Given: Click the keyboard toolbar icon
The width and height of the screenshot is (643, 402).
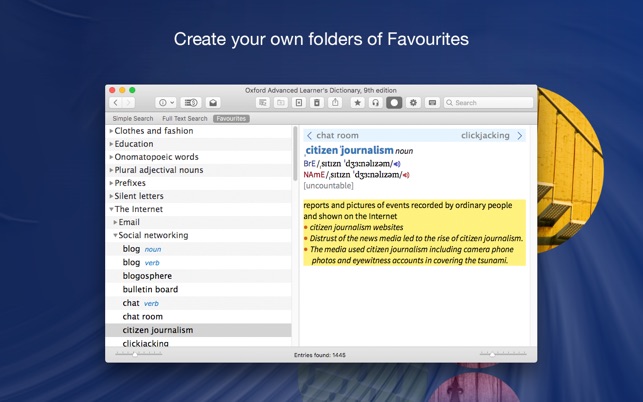Looking at the screenshot, I should point(432,103).
